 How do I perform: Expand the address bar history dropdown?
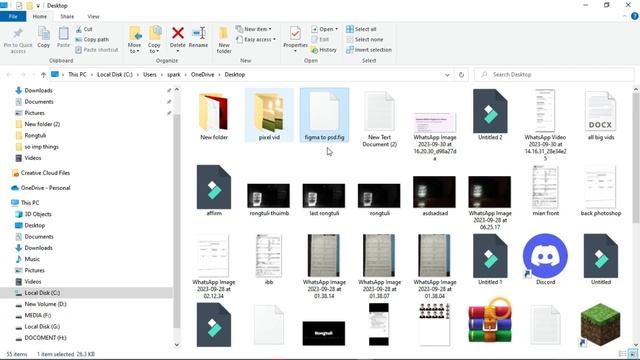[447, 75]
